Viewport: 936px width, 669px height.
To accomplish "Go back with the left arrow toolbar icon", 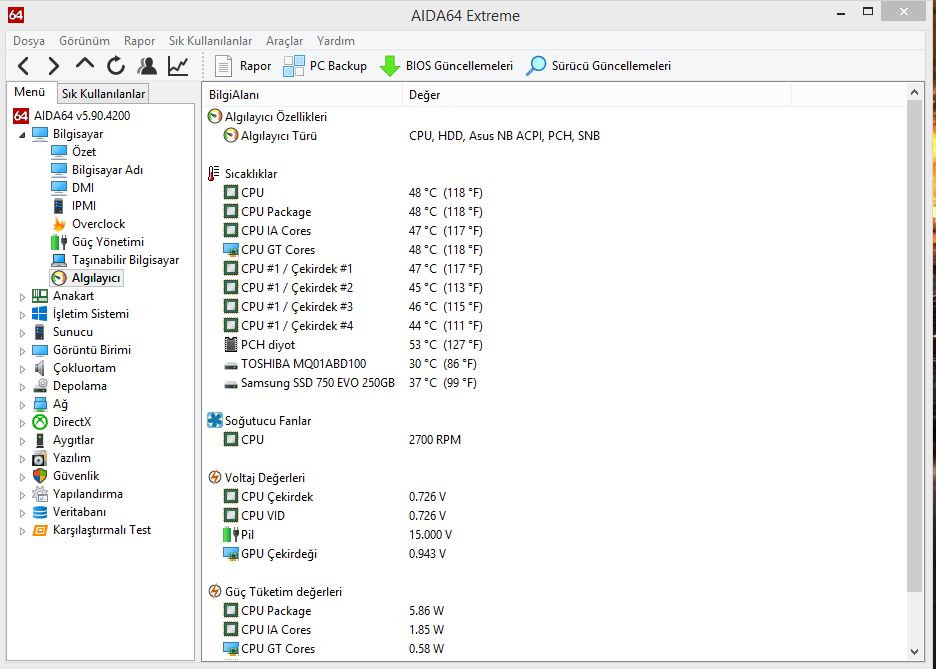I will tap(24, 66).
